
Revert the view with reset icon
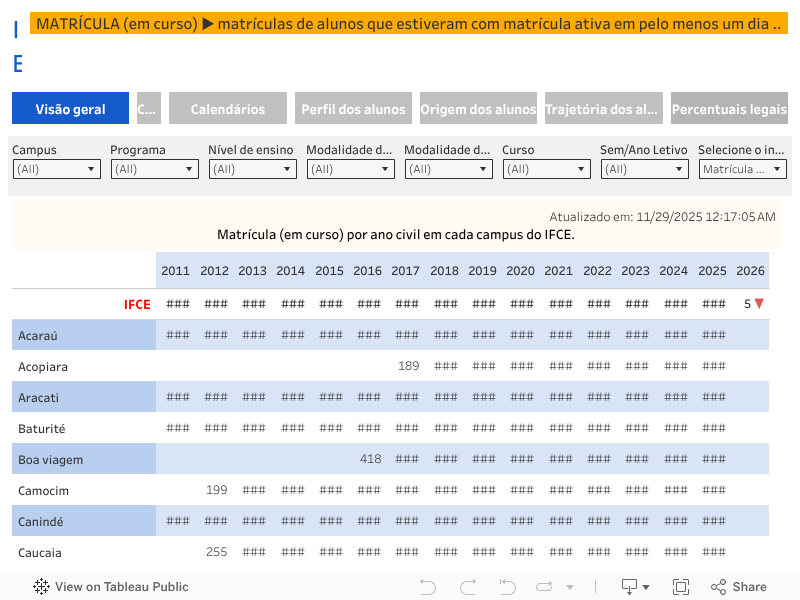tap(507, 587)
